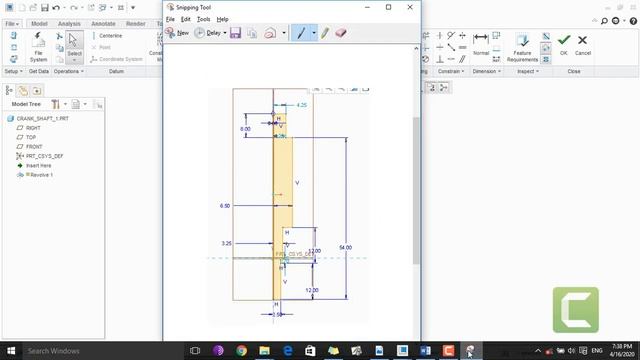Select the RIGHT datum plane
Viewport: 640px width, 360px height.
pyautogui.click(x=29, y=128)
